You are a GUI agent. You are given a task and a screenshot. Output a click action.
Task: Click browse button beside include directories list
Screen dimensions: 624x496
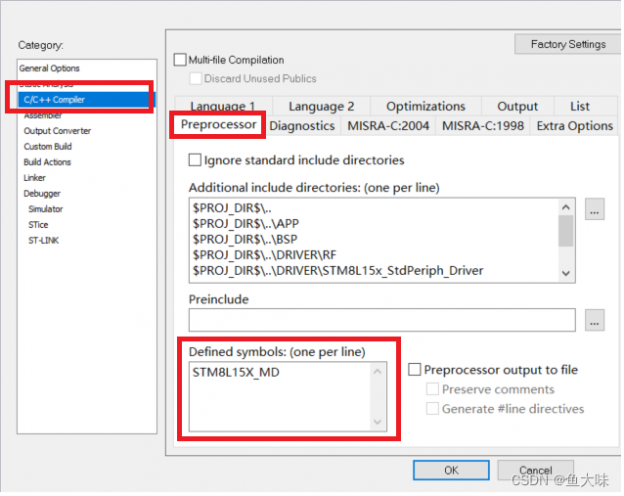(x=595, y=211)
